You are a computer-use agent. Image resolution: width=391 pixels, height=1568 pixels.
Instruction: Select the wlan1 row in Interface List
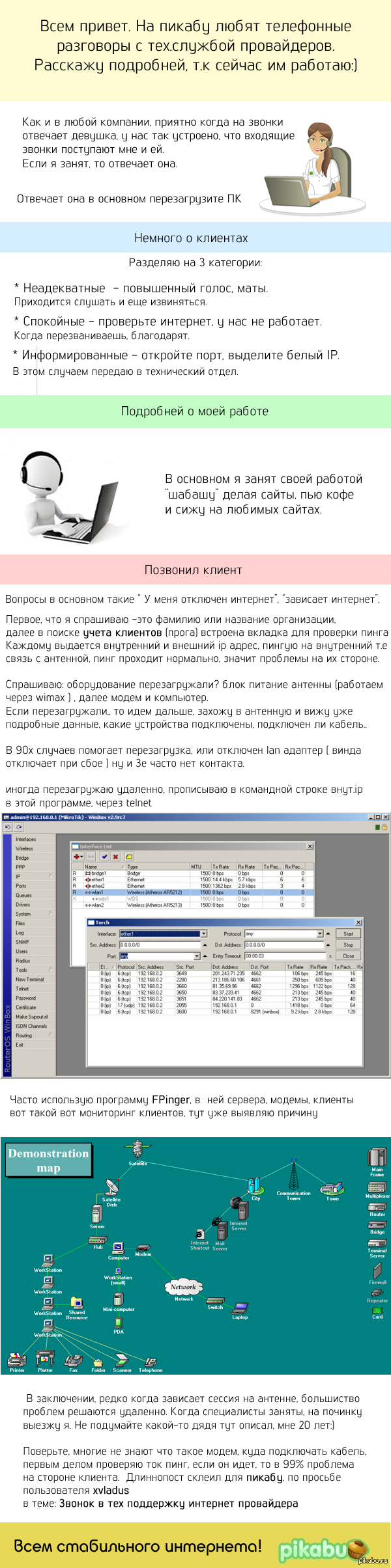point(193,892)
